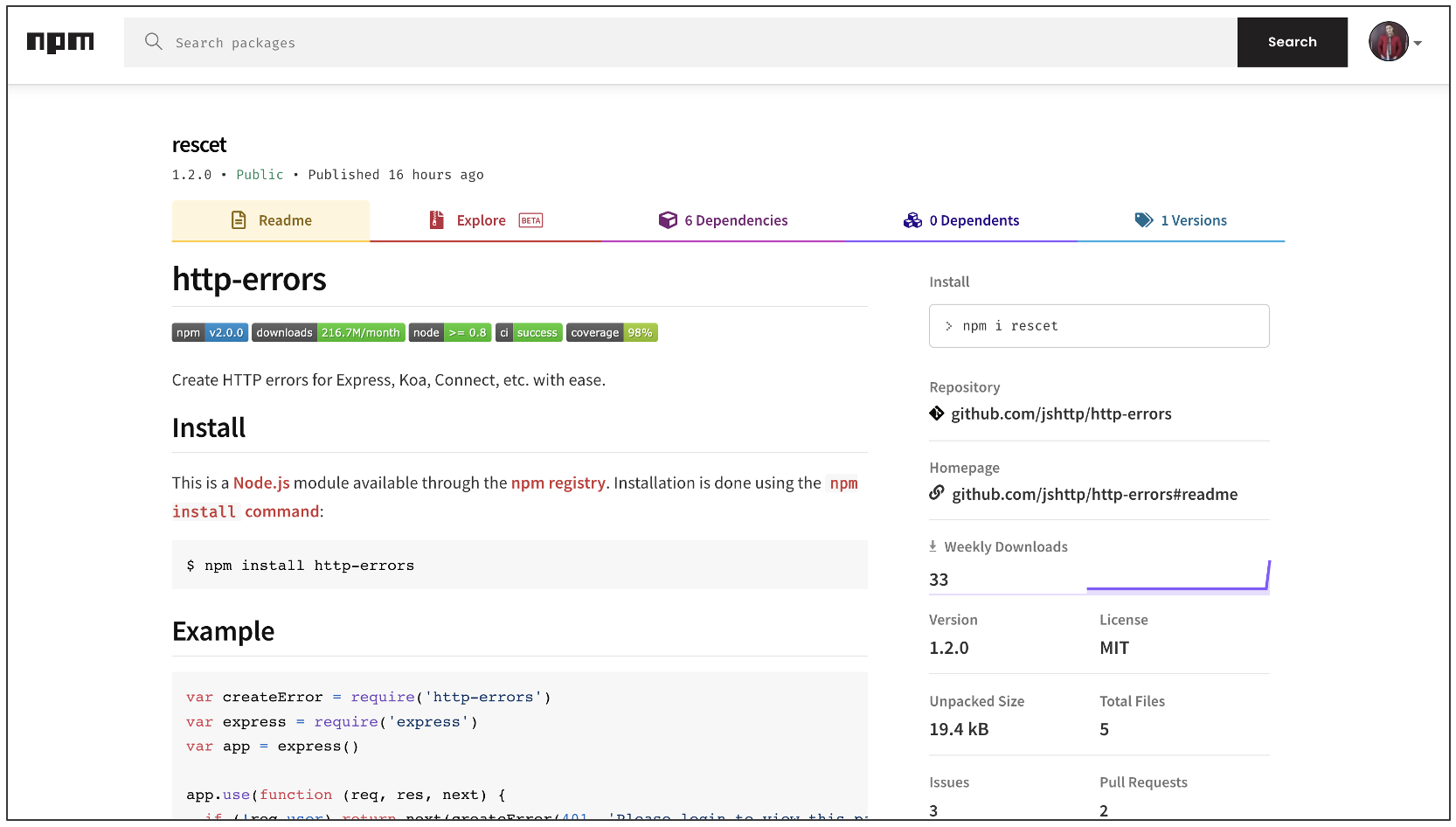
Task: Click the node >= 0.8 badge
Action: coord(450,333)
